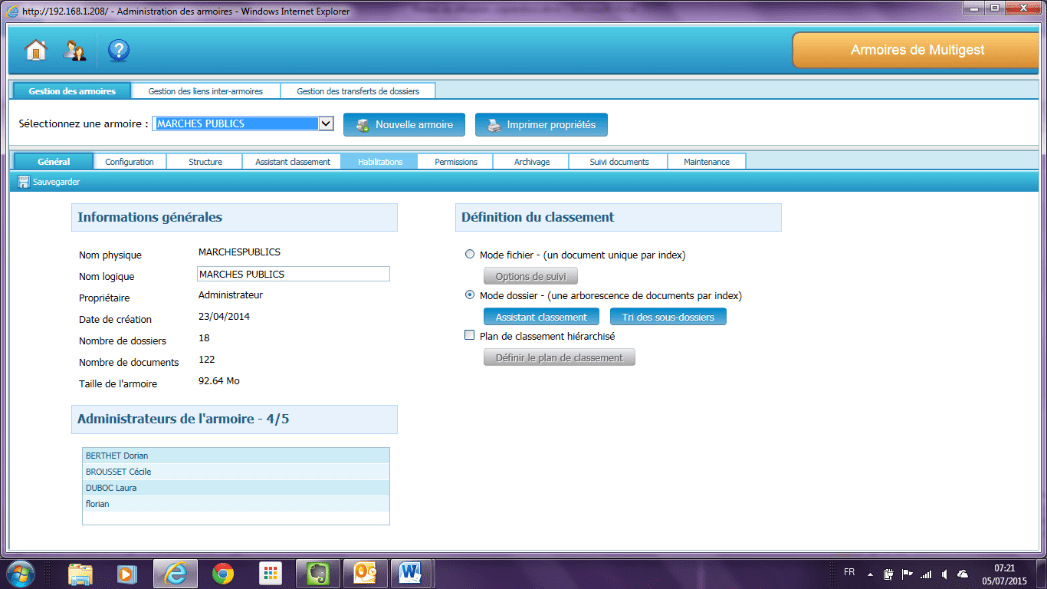Open the Permissions tab
Viewport: 1047px width, 589px height.
pos(456,161)
